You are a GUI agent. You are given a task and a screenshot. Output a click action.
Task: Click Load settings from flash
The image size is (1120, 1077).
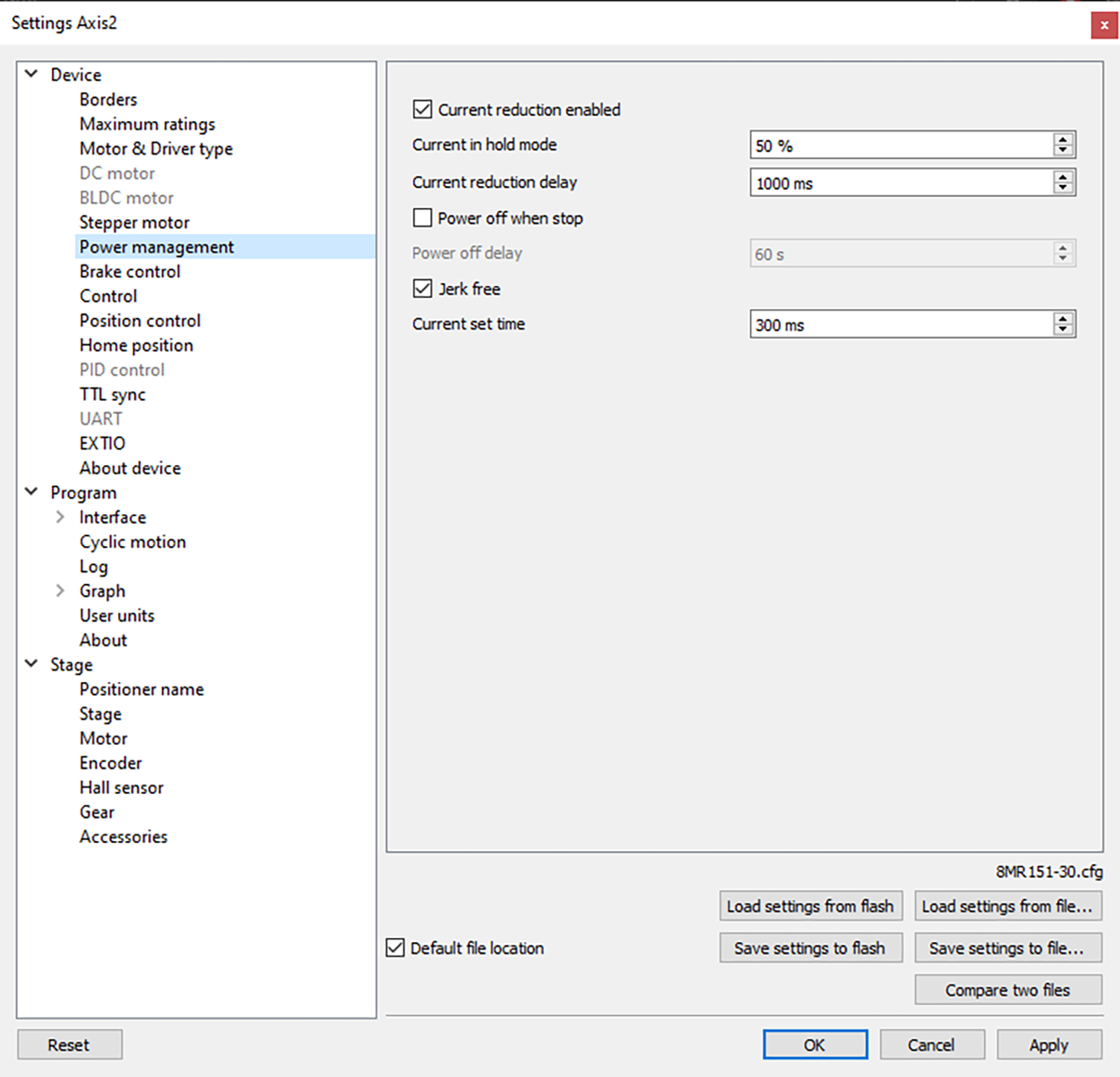(x=810, y=906)
